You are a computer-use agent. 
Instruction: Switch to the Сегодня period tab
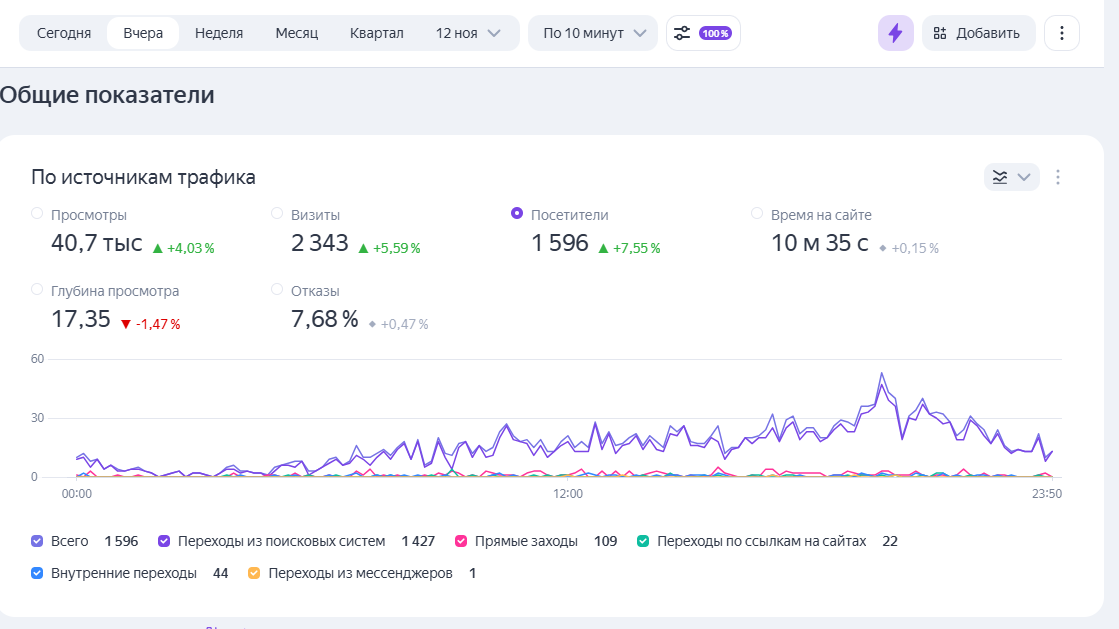[64, 33]
